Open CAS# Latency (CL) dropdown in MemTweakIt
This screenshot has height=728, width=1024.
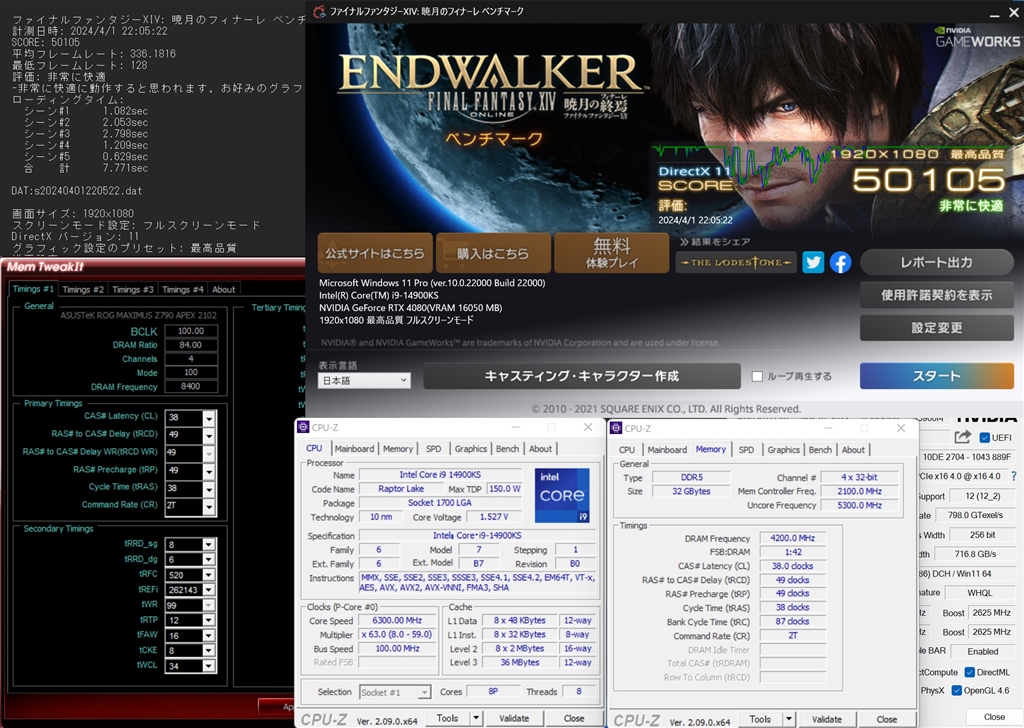tap(209, 418)
